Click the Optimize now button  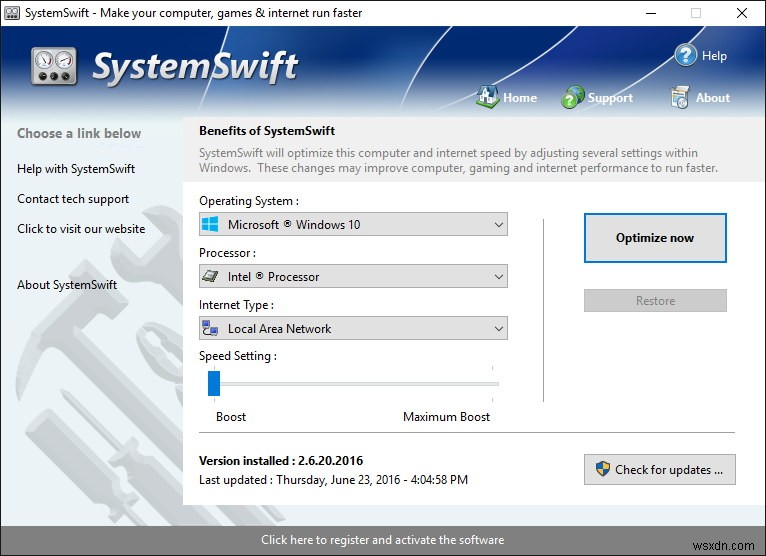coord(655,238)
